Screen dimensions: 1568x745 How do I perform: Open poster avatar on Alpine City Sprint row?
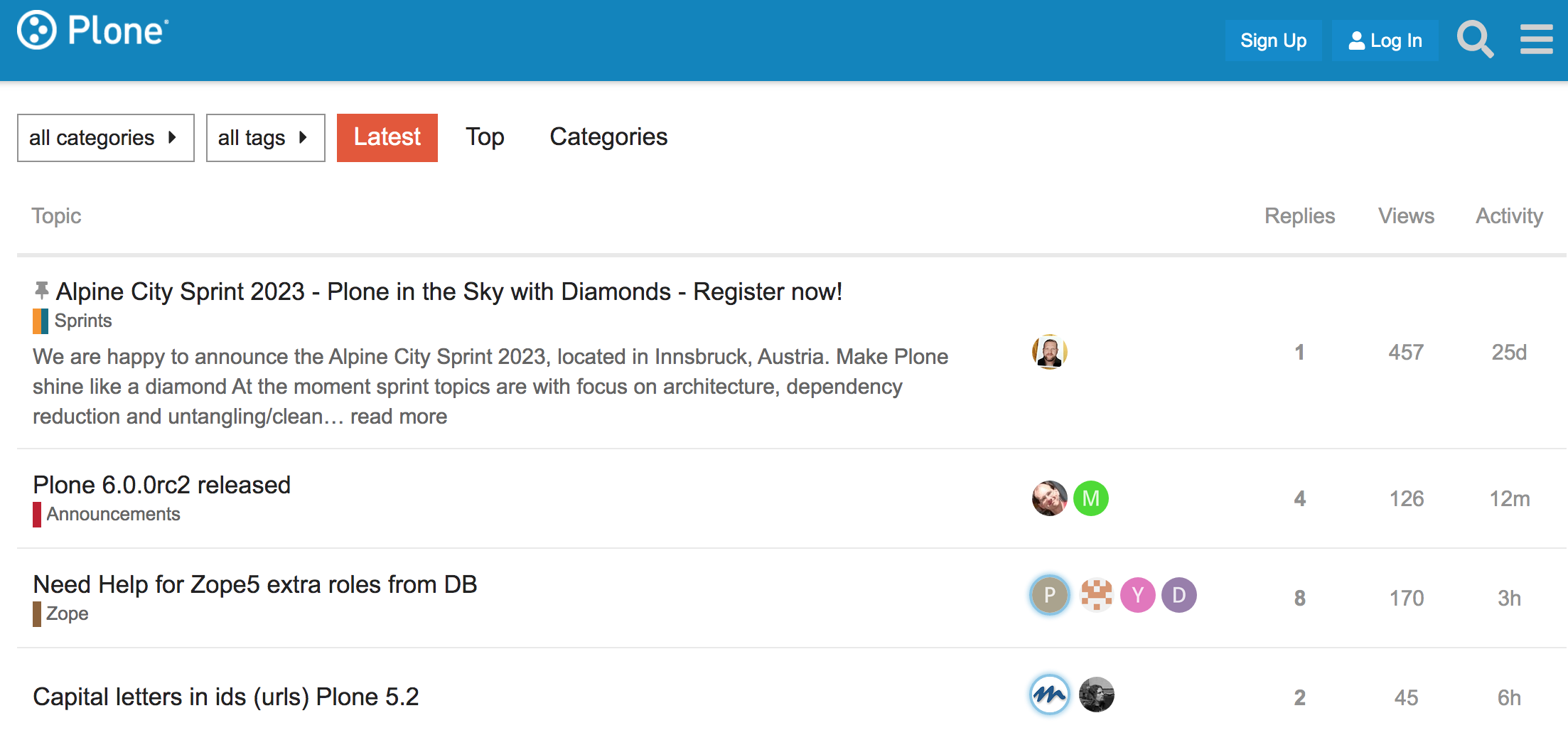click(x=1049, y=352)
